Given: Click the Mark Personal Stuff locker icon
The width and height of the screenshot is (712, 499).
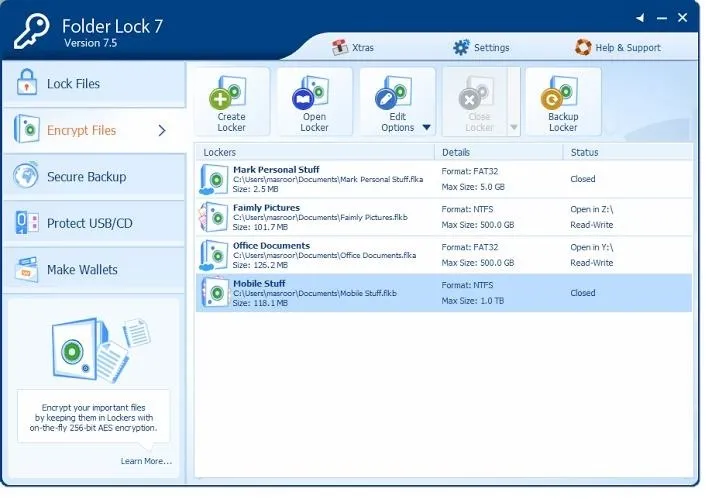Looking at the screenshot, I should click(x=213, y=179).
